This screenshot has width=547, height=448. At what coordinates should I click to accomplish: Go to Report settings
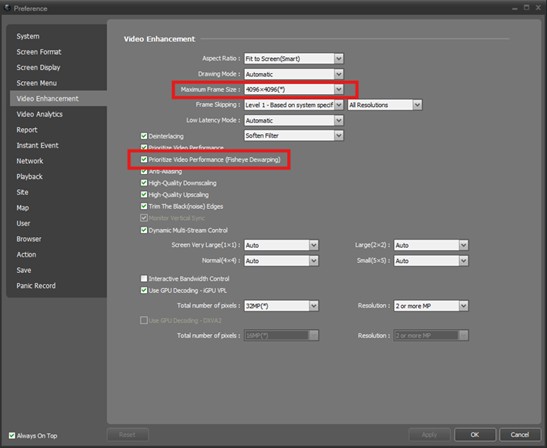pos(27,130)
